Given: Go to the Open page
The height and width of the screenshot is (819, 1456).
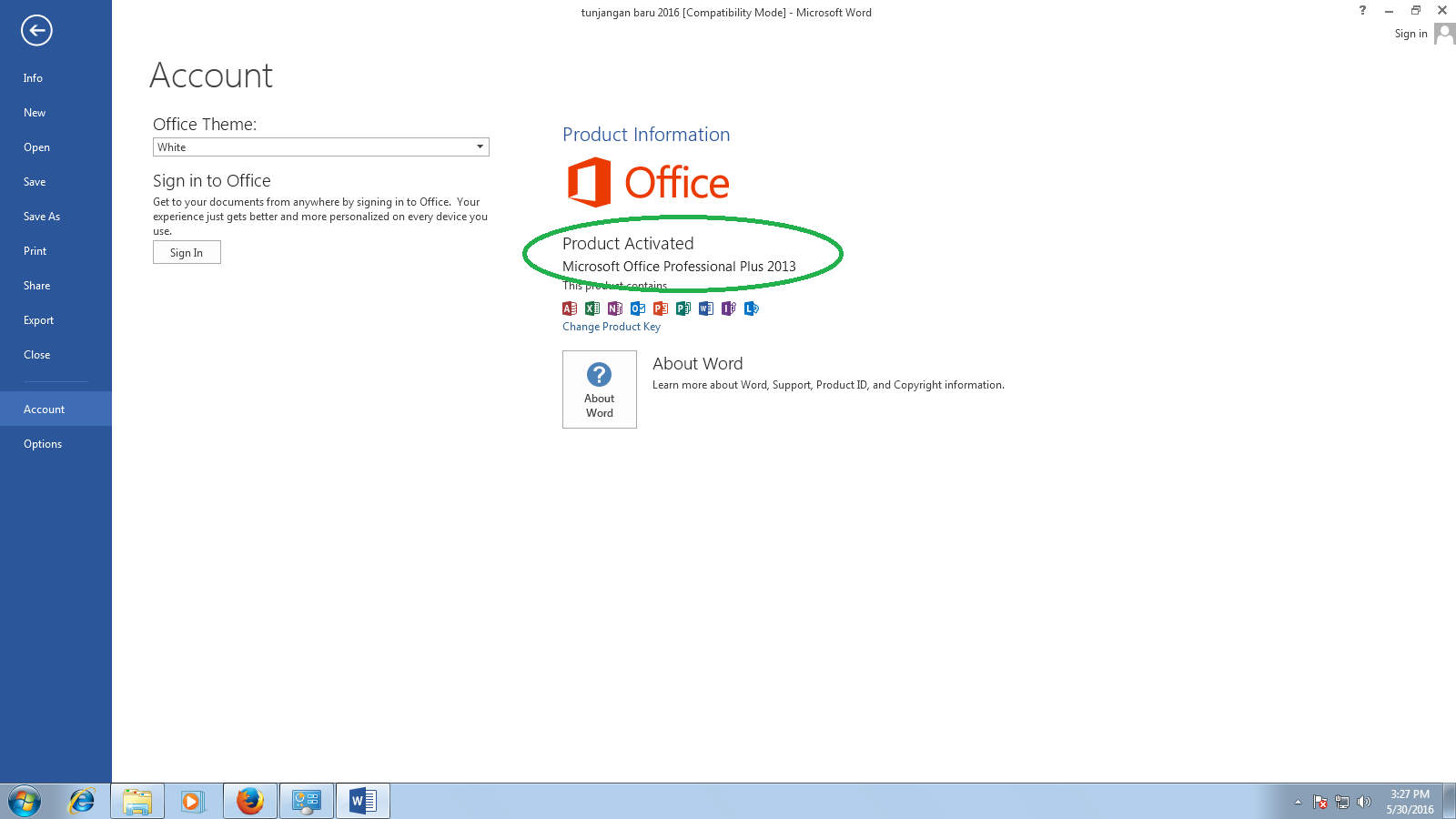Looking at the screenshot, I should (x=56, y=147).
